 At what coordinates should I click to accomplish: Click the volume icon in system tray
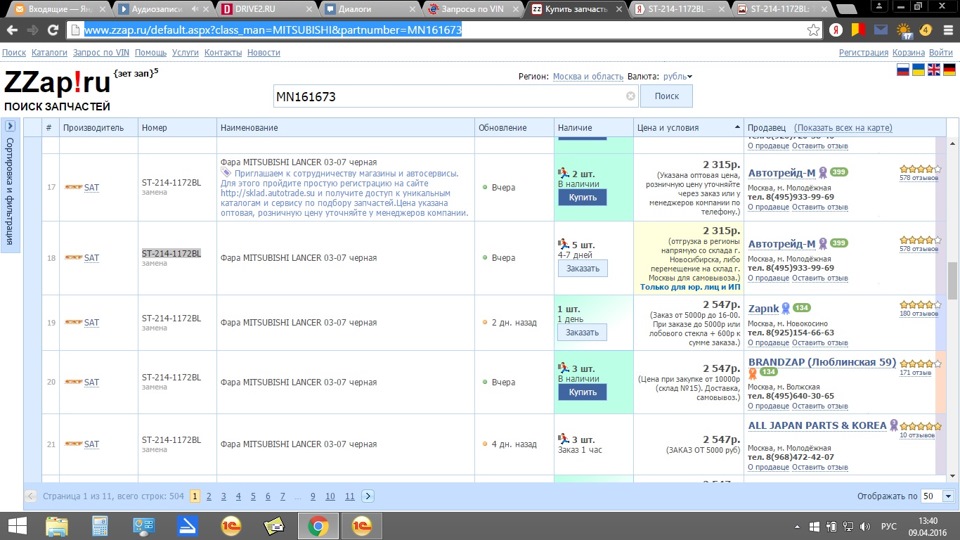864,527
